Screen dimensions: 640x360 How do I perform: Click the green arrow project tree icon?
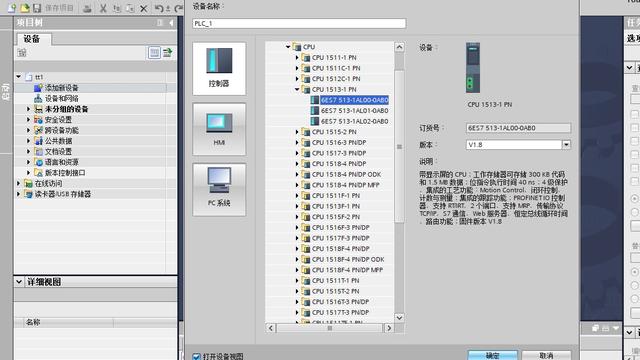[x=168, y=53]
